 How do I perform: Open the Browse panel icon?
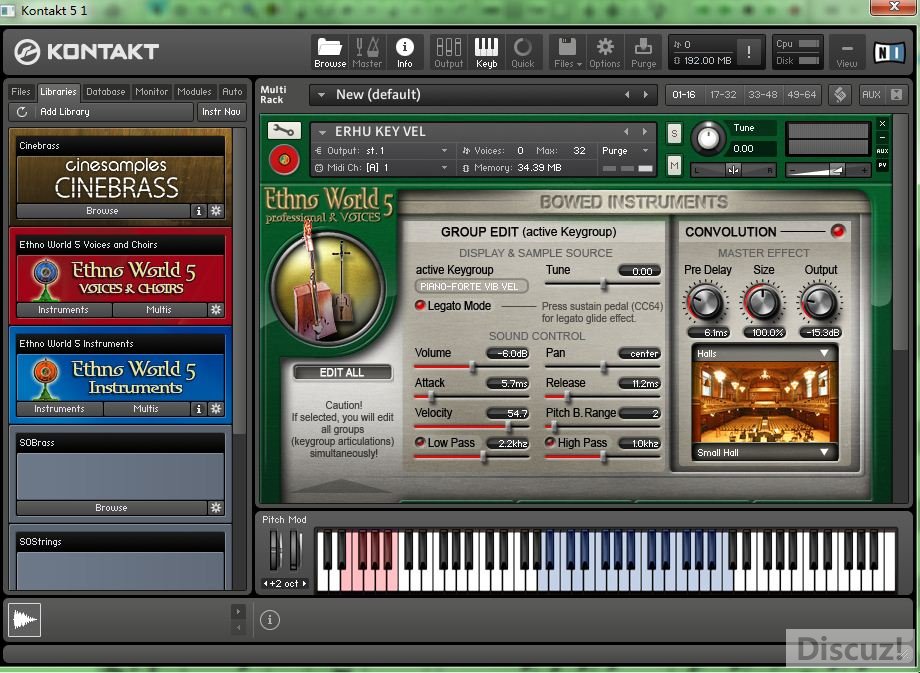point(330,52)
